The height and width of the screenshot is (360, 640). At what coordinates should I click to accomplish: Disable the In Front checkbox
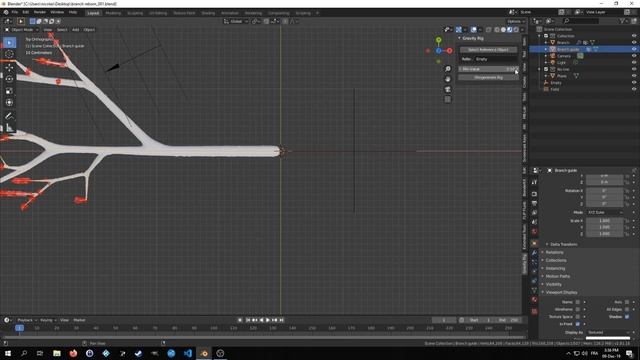[578, 324]
